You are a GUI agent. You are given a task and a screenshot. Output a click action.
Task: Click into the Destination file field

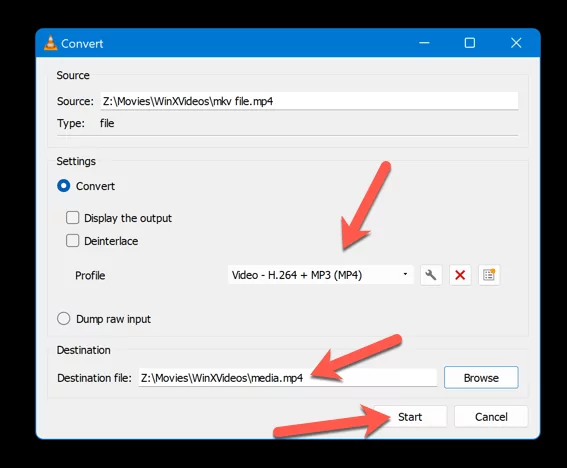tap(288, 378)
